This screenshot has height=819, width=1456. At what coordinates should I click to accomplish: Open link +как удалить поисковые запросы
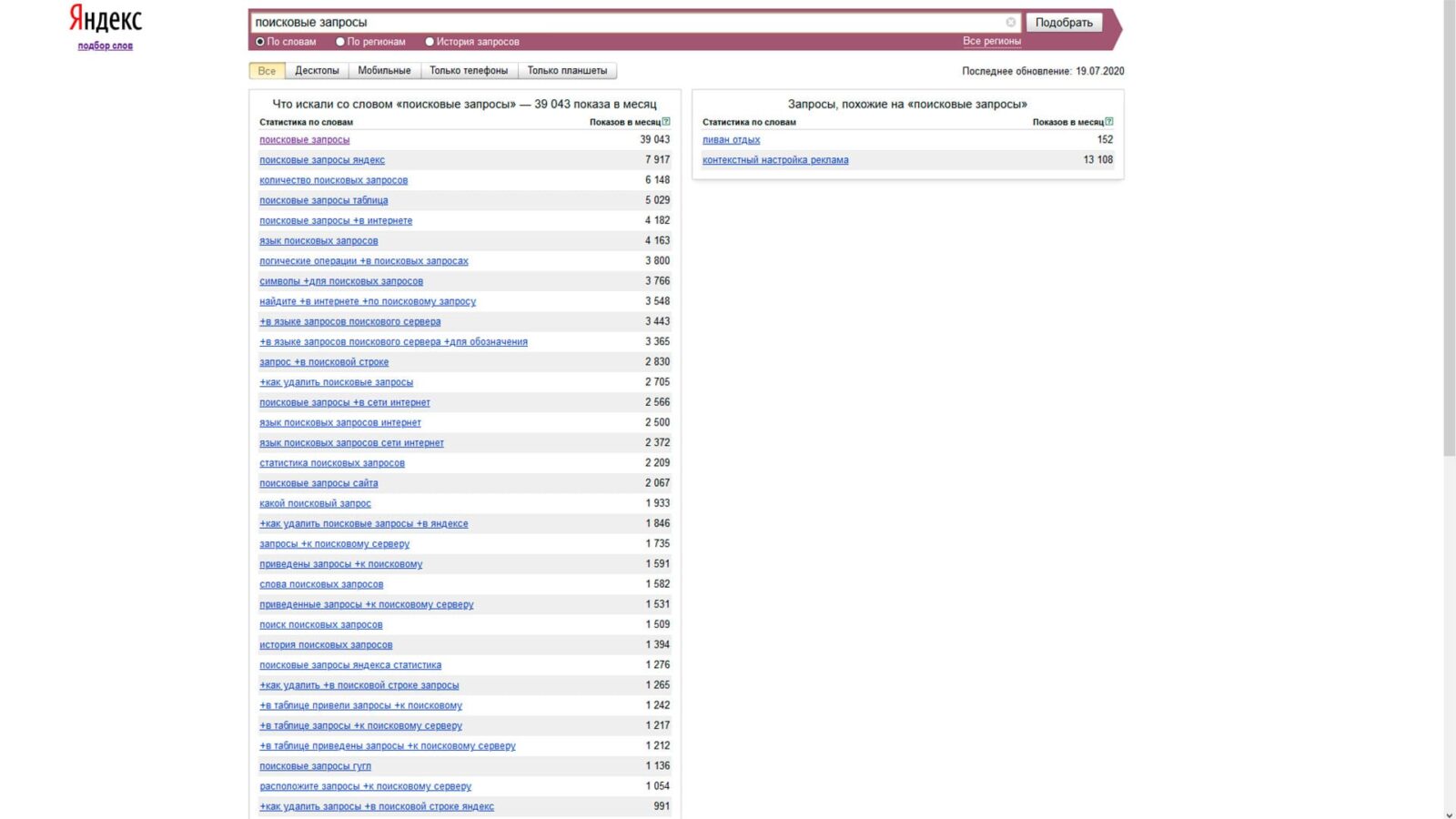[336, 382]
